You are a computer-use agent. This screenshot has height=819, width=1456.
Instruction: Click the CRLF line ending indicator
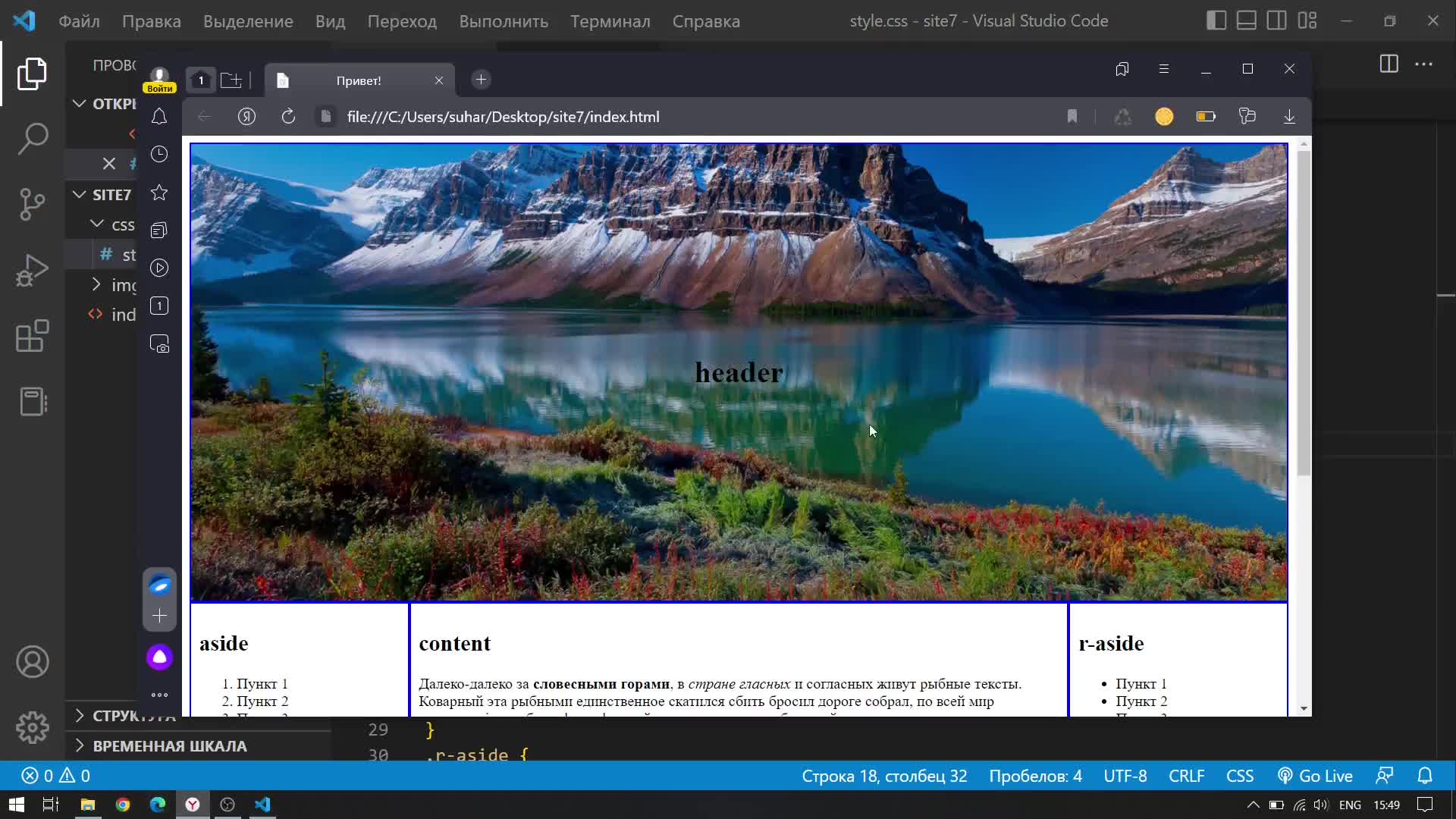pyautogui.click(x=1186, y=776)
